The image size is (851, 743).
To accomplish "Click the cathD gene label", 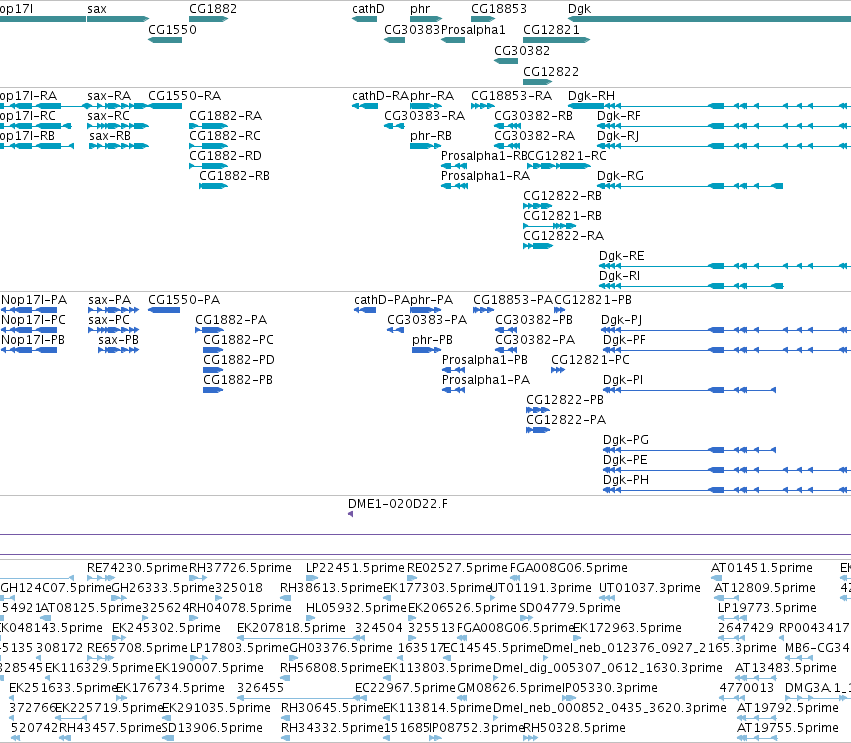I will [x=368, y=9].
